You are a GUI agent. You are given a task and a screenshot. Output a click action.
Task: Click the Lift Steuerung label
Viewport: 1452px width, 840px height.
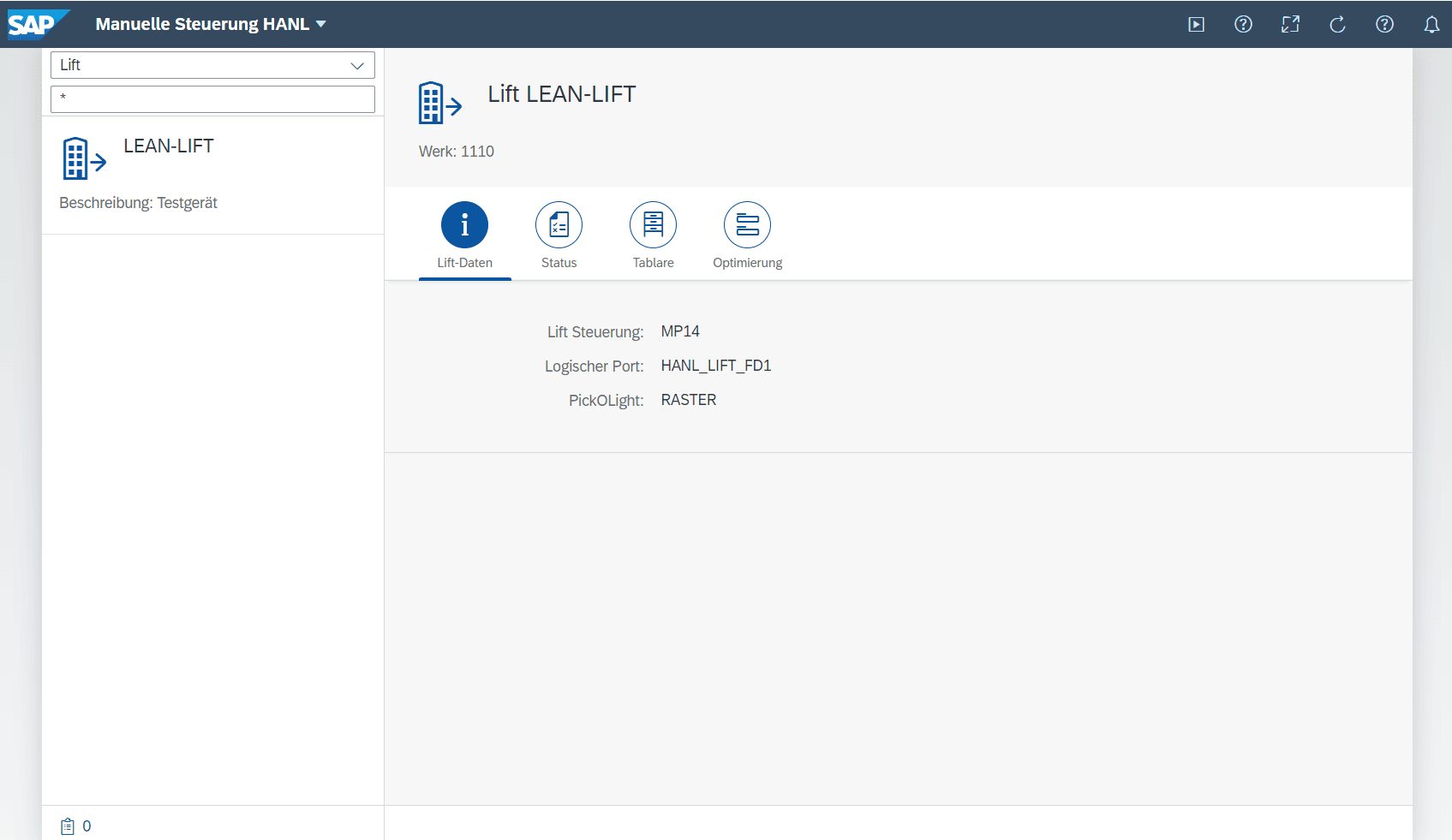pyautogui.click(x=595, y=332)
